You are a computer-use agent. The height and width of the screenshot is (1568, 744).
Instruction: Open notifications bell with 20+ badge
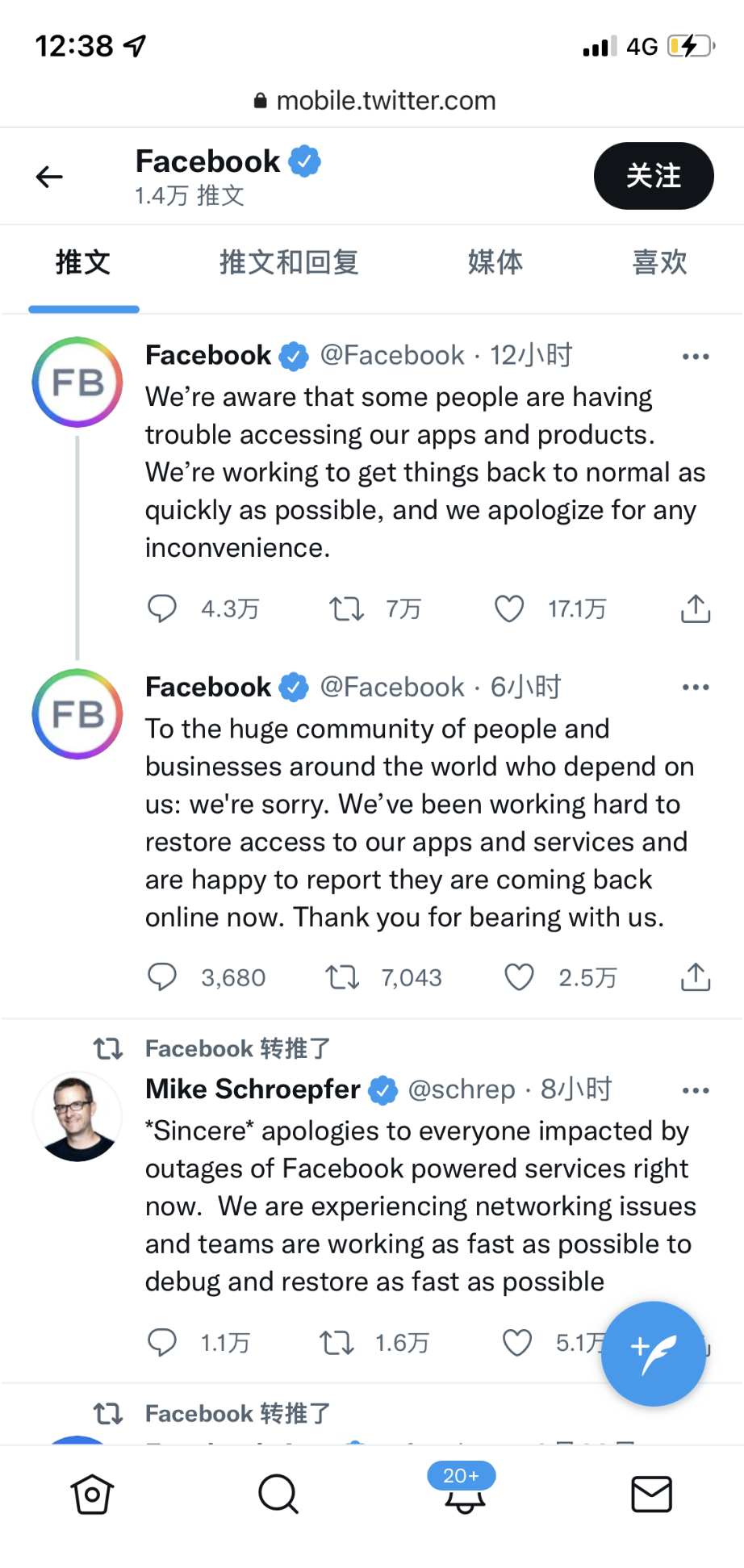(464, 1489)
